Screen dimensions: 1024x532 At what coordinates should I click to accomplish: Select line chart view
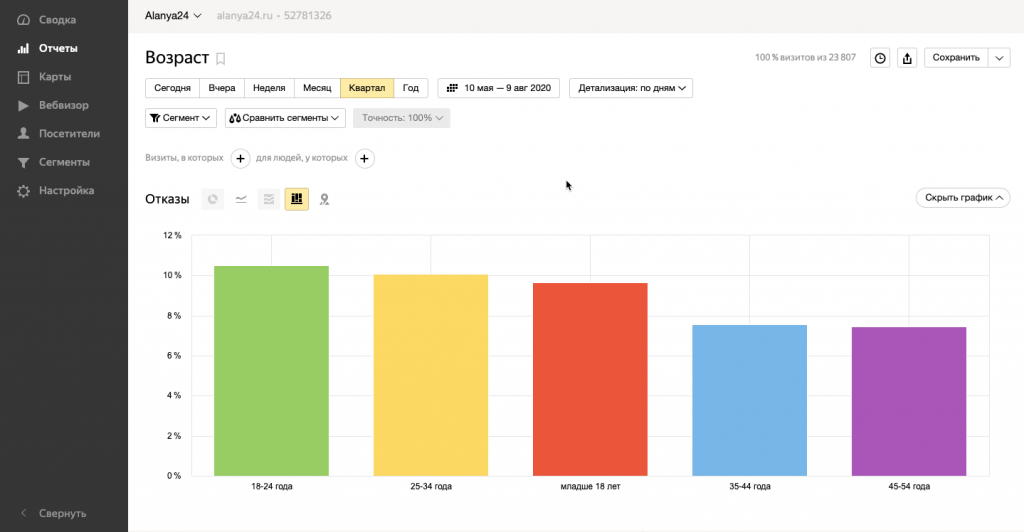241,199
